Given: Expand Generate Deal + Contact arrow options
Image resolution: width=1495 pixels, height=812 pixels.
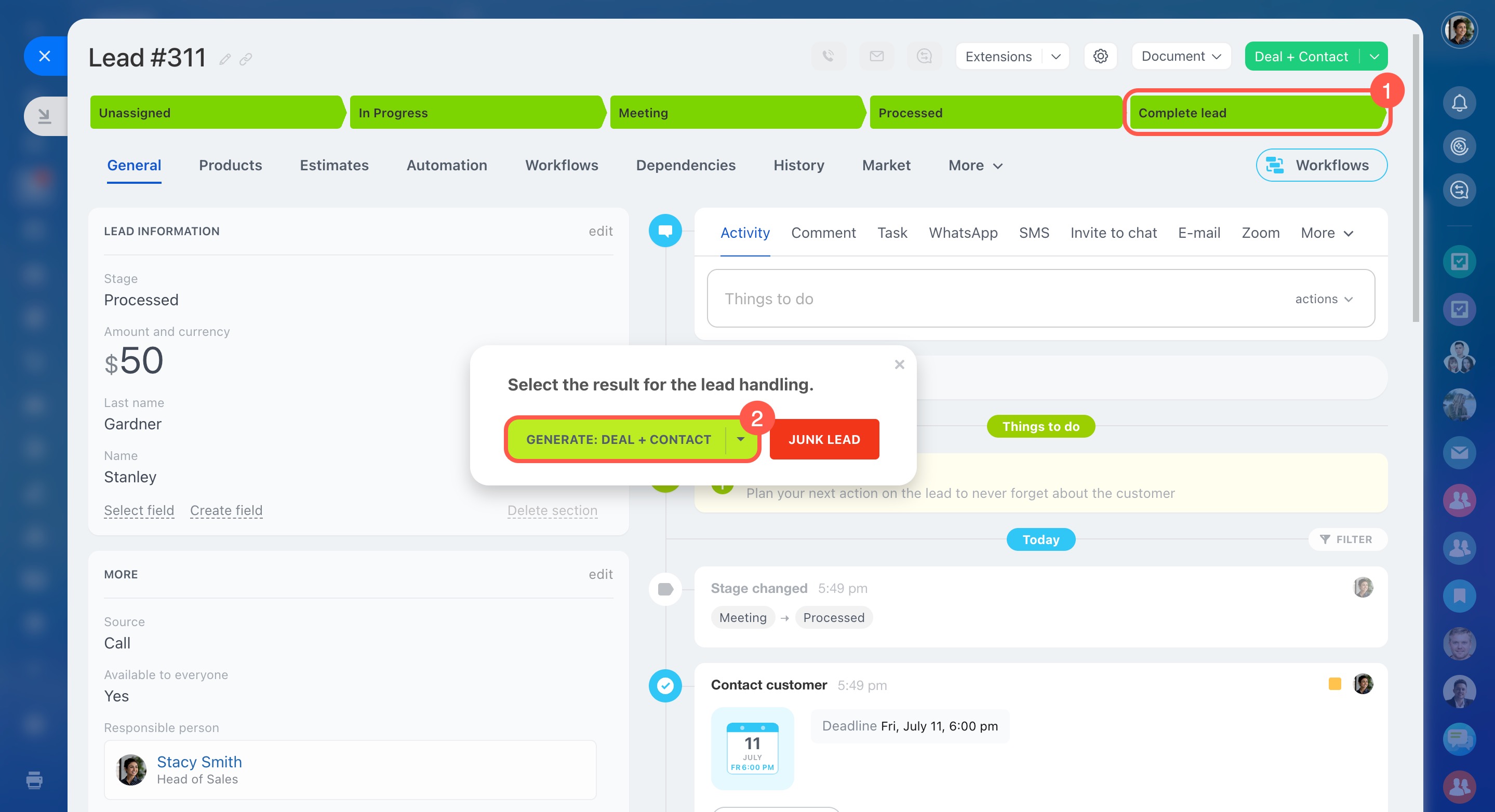Looking at the screenshot, I should (741, 439).
